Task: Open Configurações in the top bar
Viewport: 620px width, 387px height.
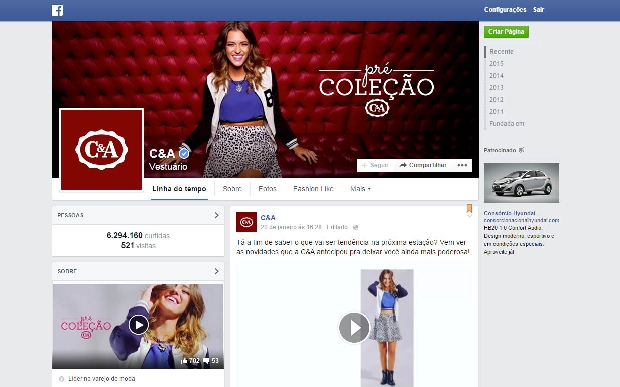Action: coord(505,9)
